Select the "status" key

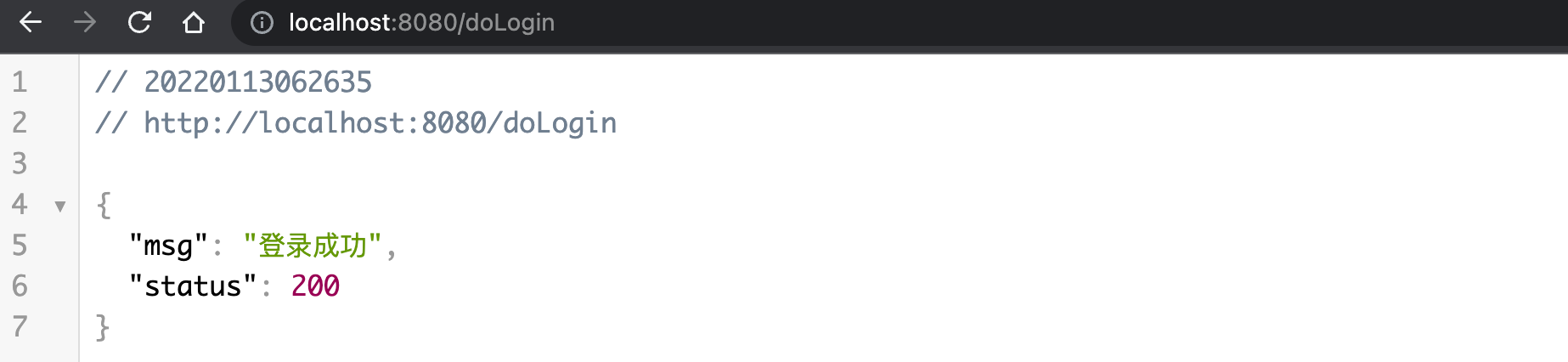(192, 286)
